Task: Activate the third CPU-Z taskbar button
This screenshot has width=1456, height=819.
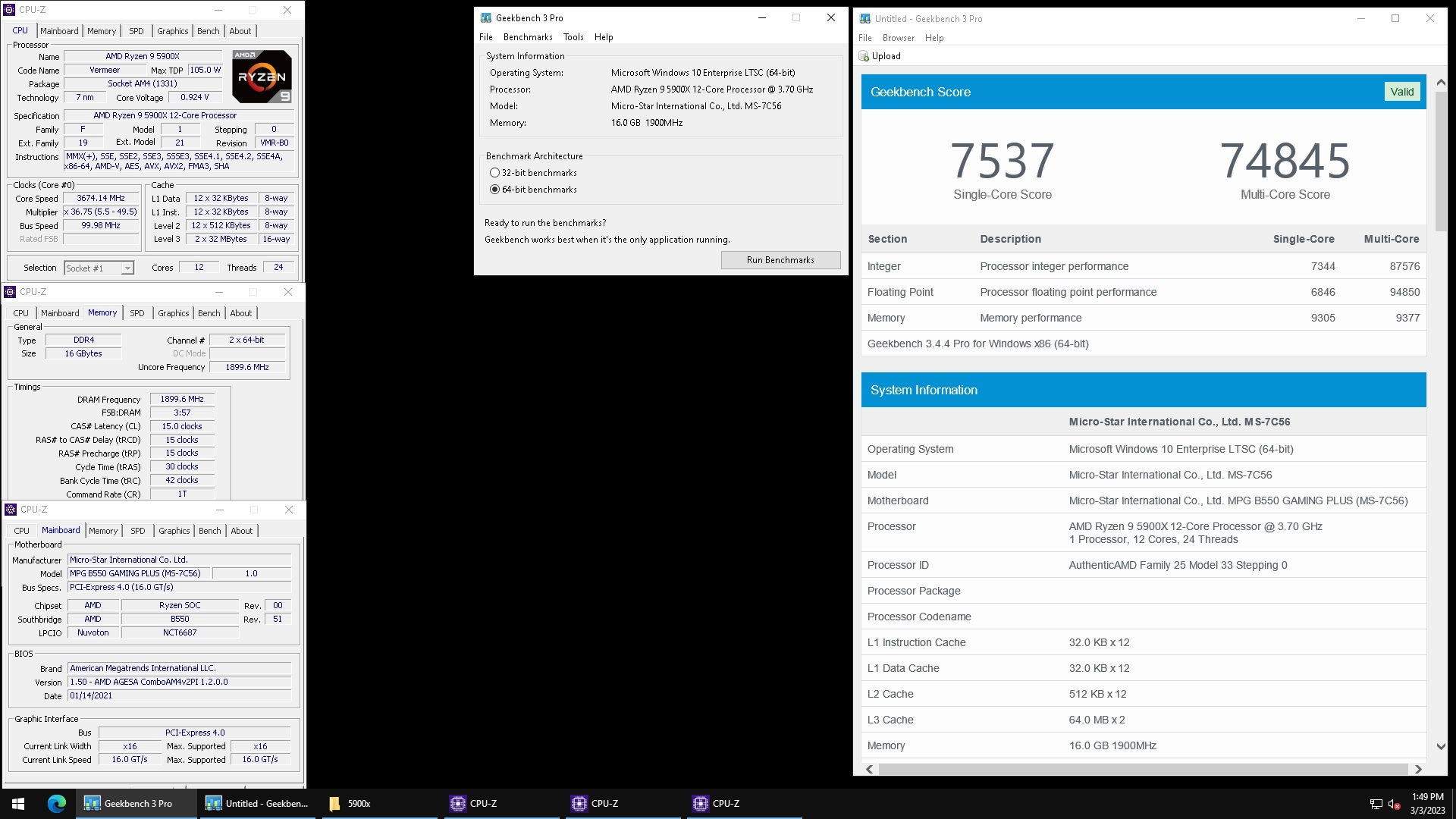Action: point(743,803)
